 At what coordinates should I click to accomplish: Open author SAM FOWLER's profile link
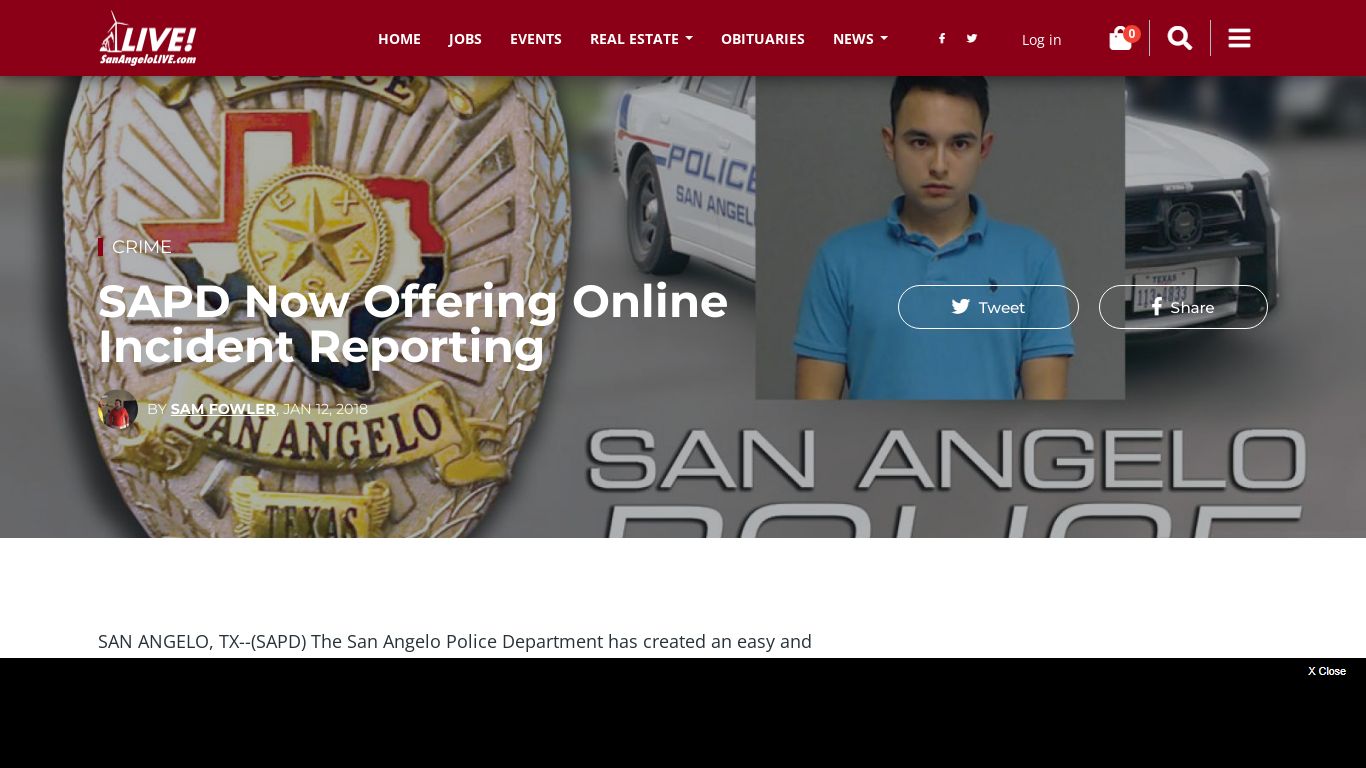pyautogui.click(x=223, y=409)
